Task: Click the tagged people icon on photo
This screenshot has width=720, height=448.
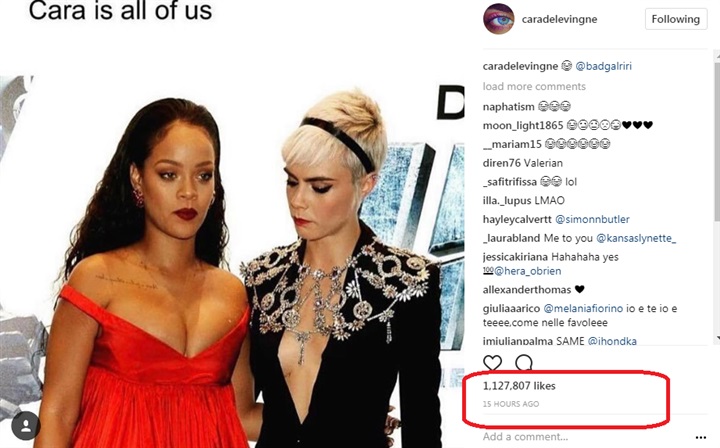Action: [26, 426]
